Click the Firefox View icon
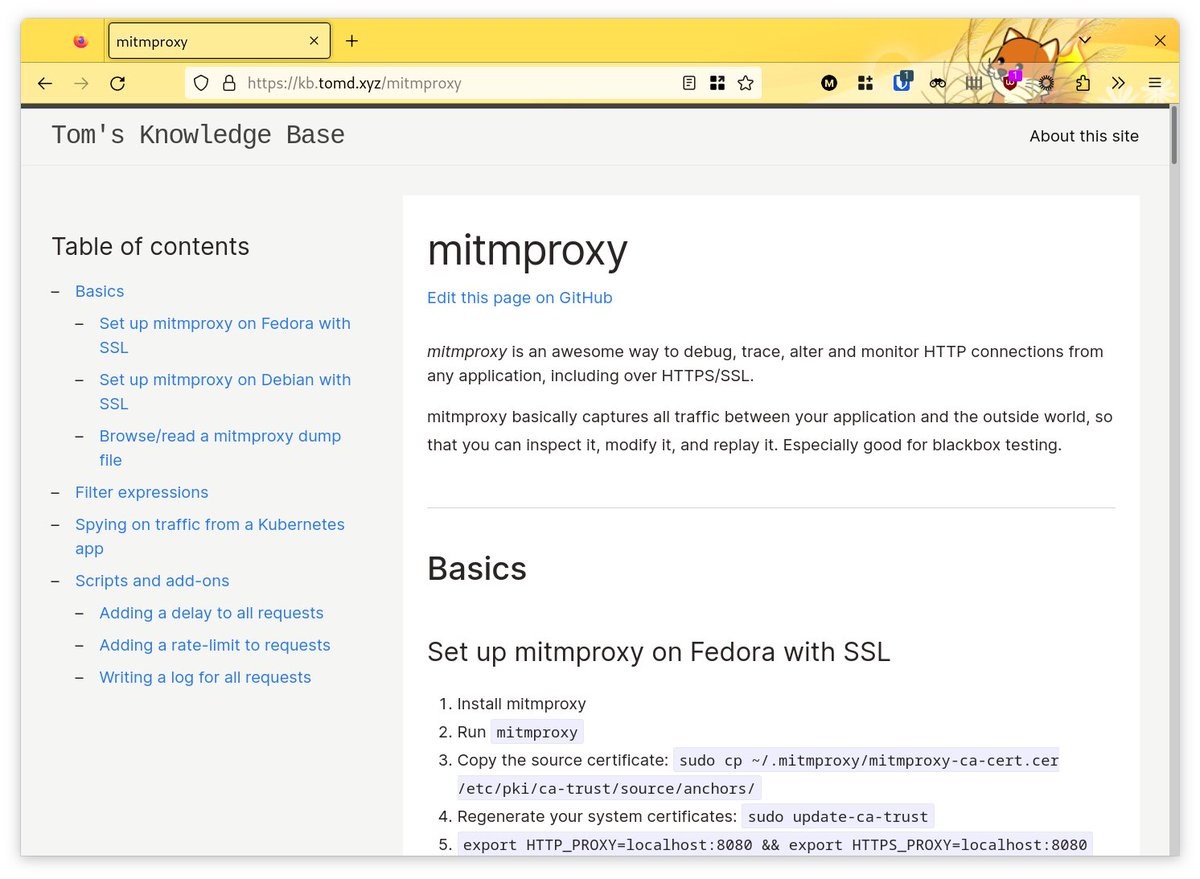 coord(81,41)
